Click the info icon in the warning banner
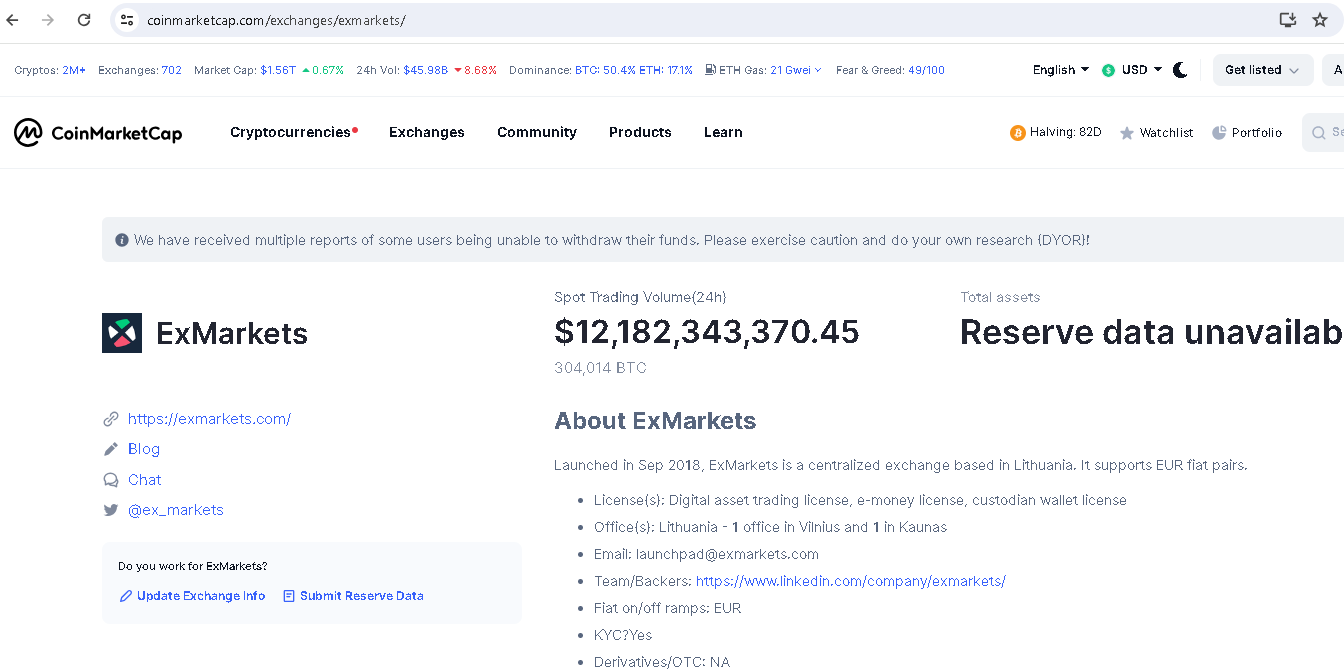 tap(122, 240)
